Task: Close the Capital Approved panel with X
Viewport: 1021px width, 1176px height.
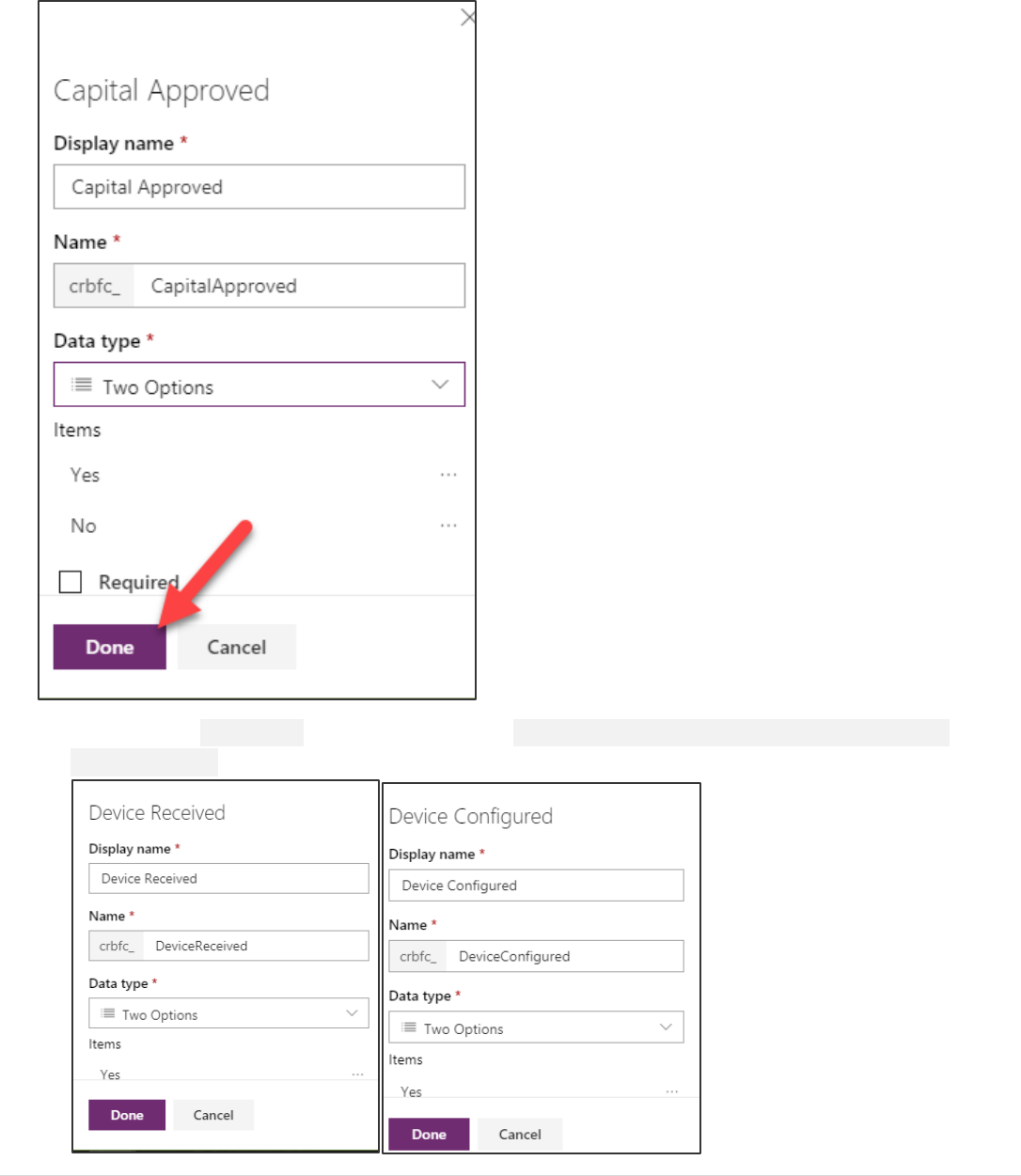Action: [467, 18]
